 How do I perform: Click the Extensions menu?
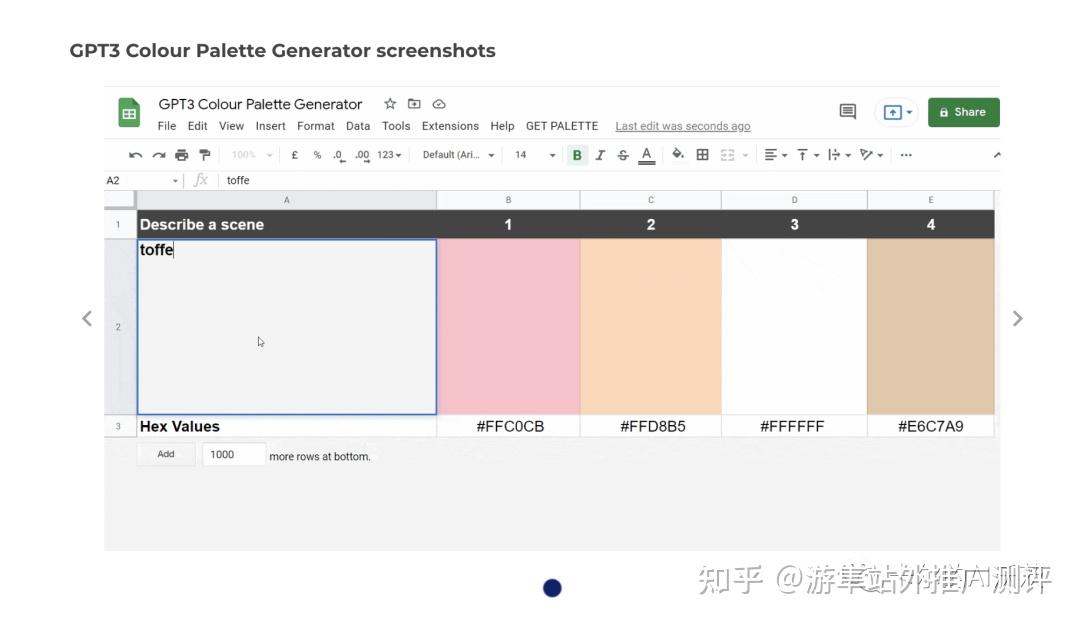(450, 126)
